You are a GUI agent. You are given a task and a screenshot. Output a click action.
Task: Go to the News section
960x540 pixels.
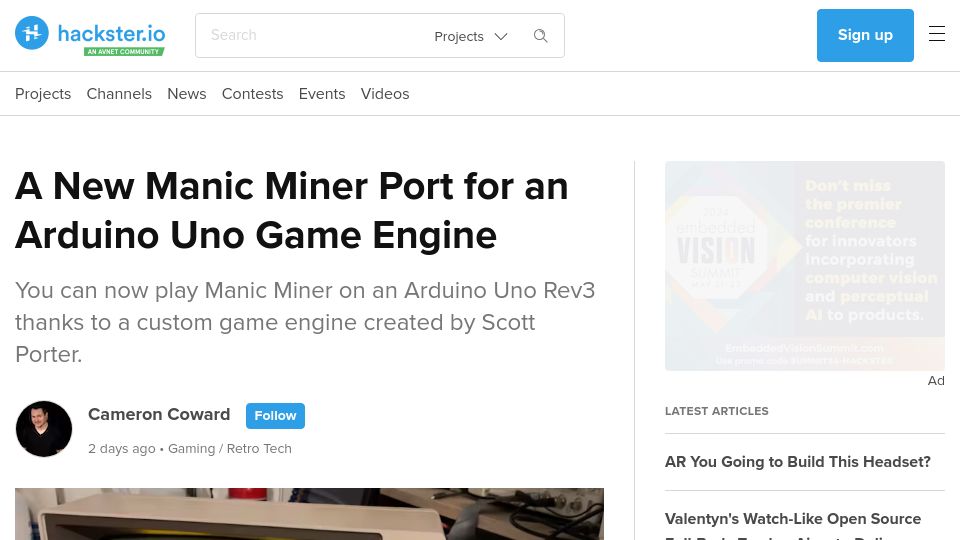tap(187, 94)
